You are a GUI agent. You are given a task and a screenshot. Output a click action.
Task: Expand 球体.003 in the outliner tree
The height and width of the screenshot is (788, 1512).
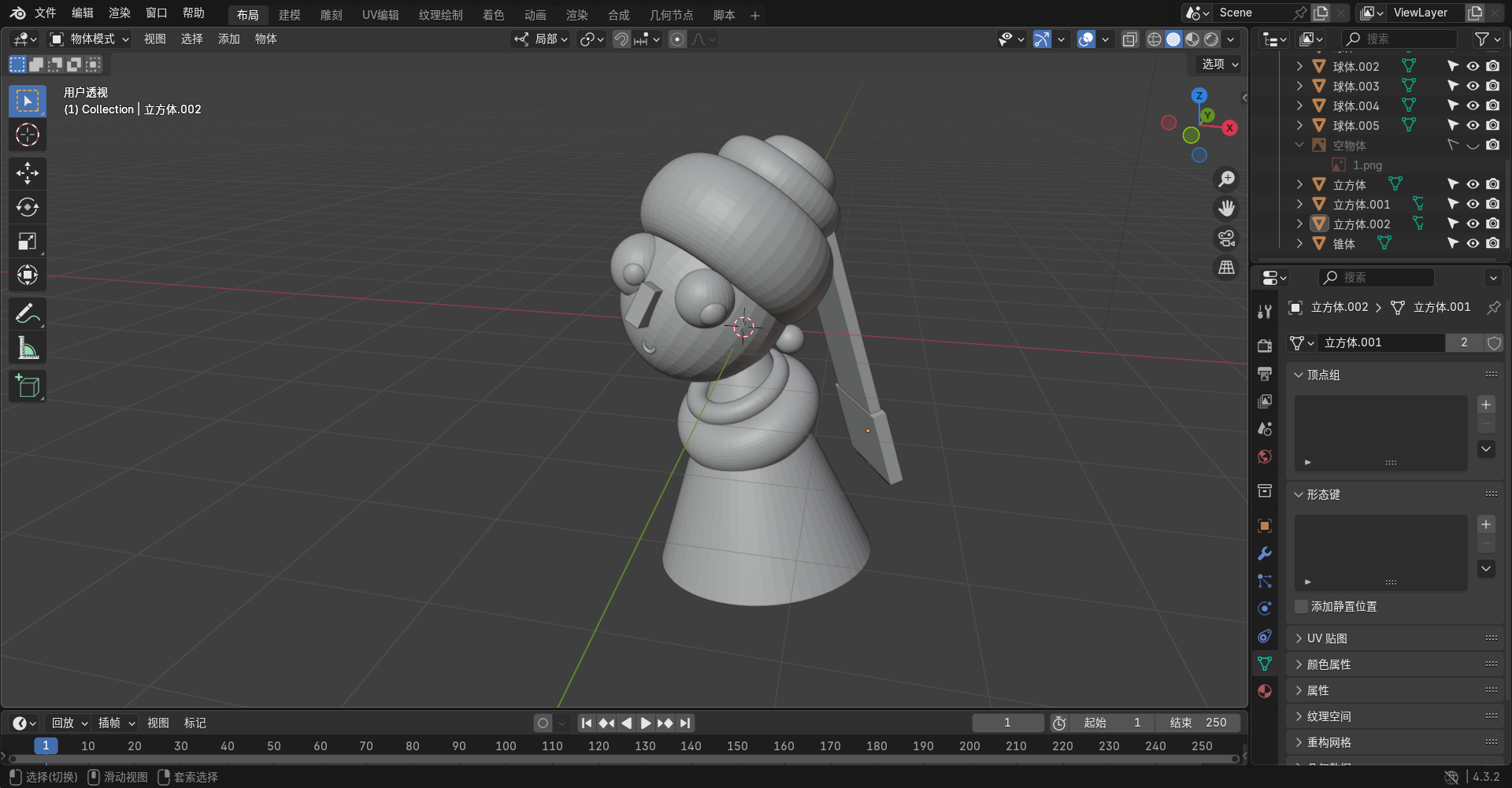coord(1299,87)
